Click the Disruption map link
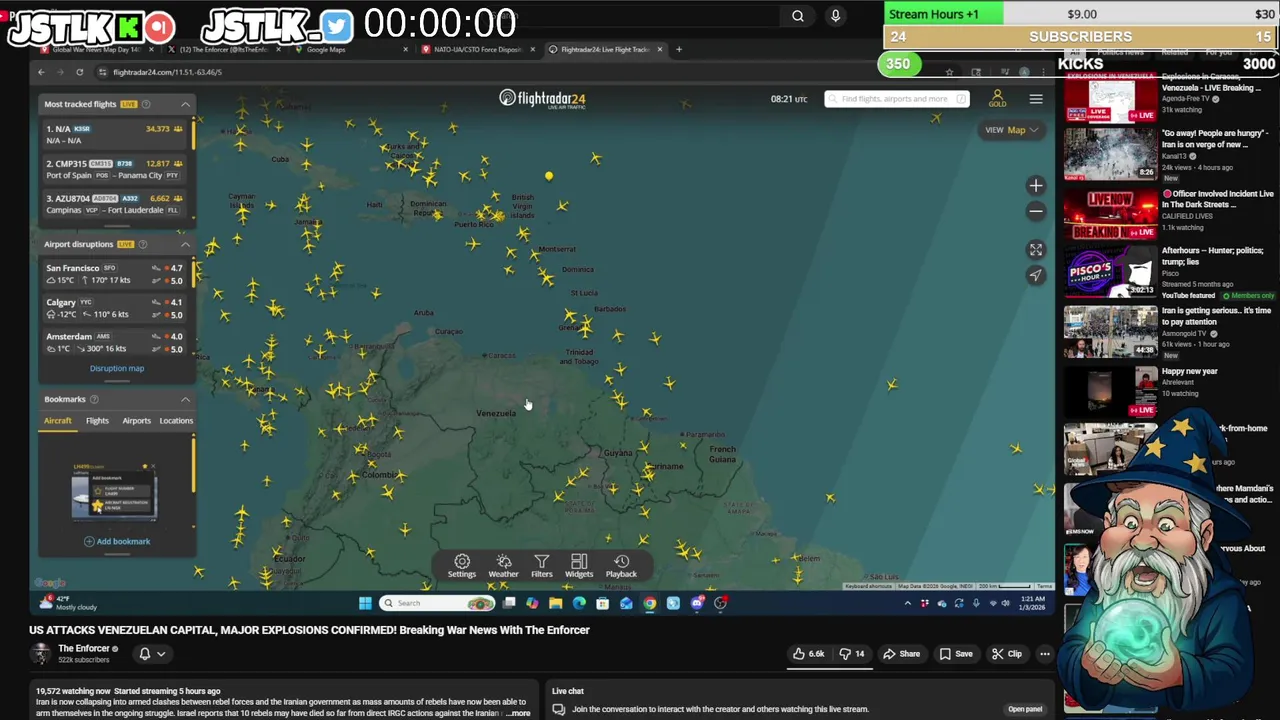 [117, 368]
